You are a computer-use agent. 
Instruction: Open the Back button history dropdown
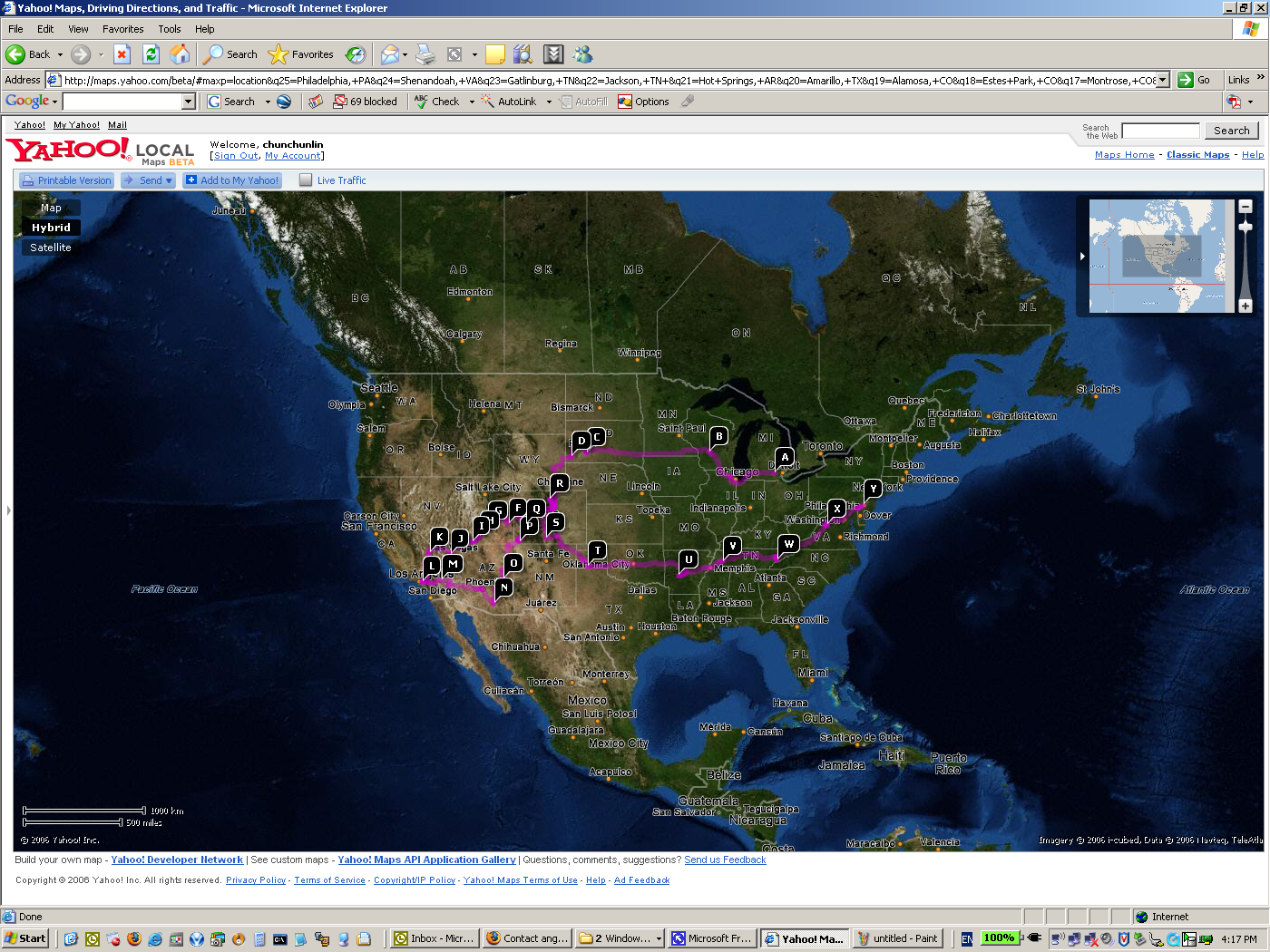point(61,54)
